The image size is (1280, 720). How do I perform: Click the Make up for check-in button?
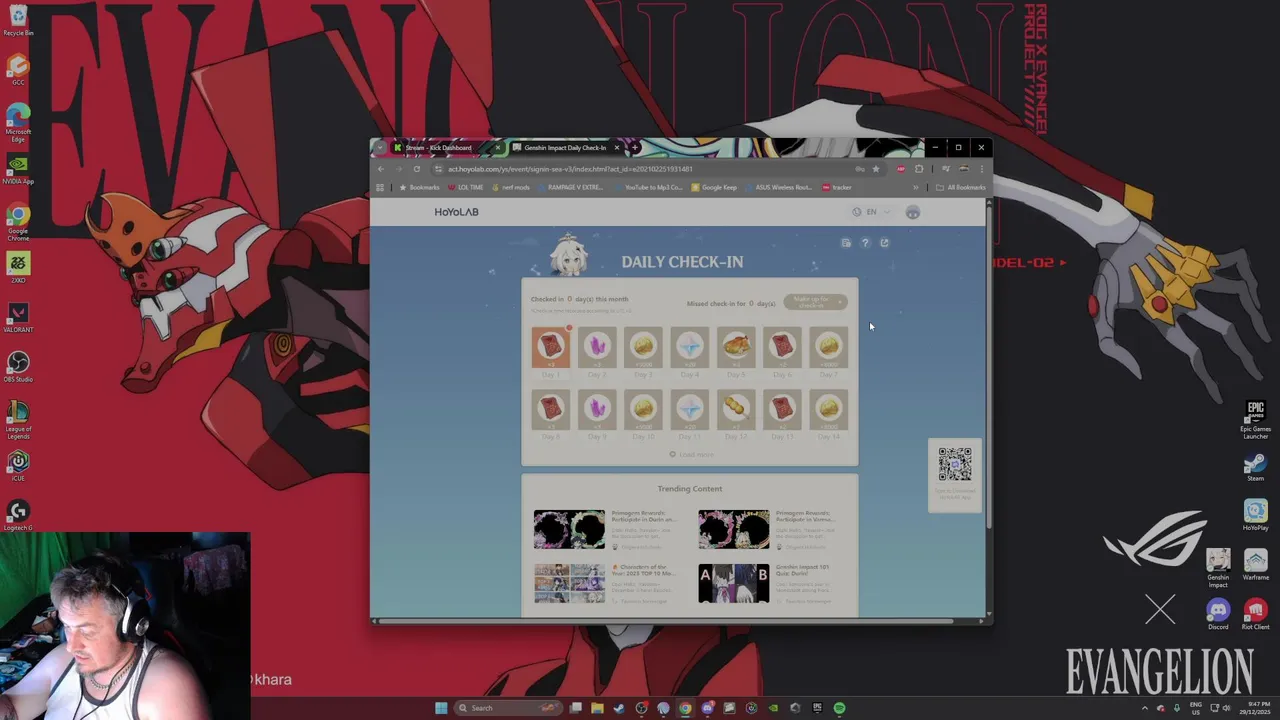point(815,301)
